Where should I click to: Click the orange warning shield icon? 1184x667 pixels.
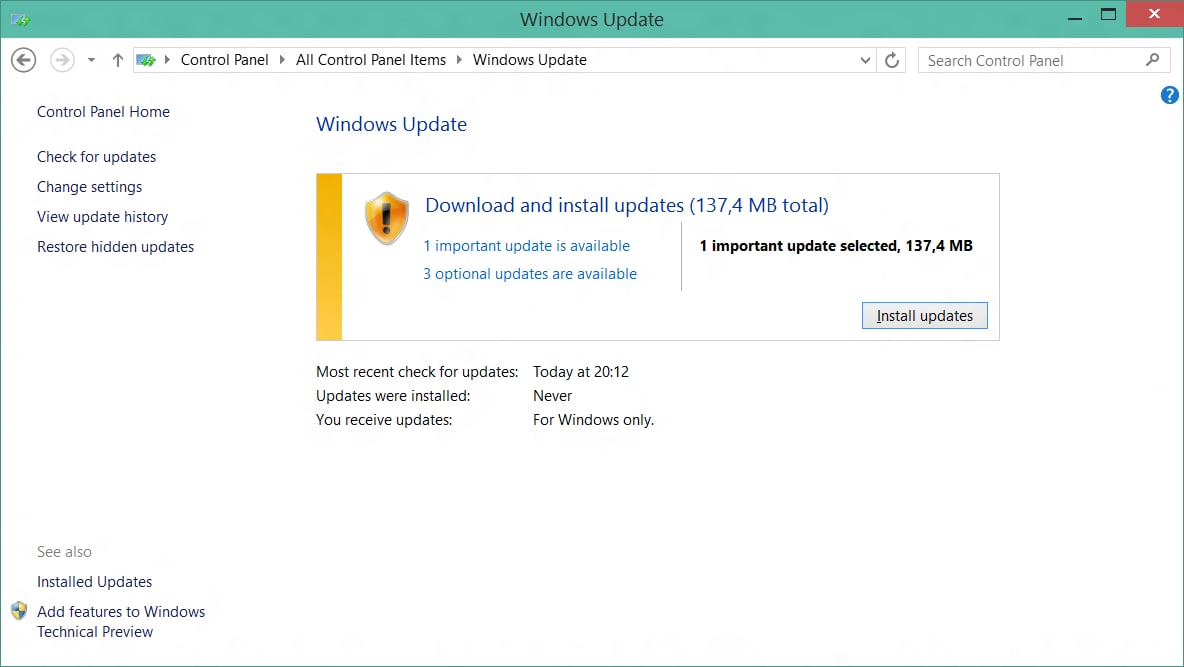tap(387, 218)
